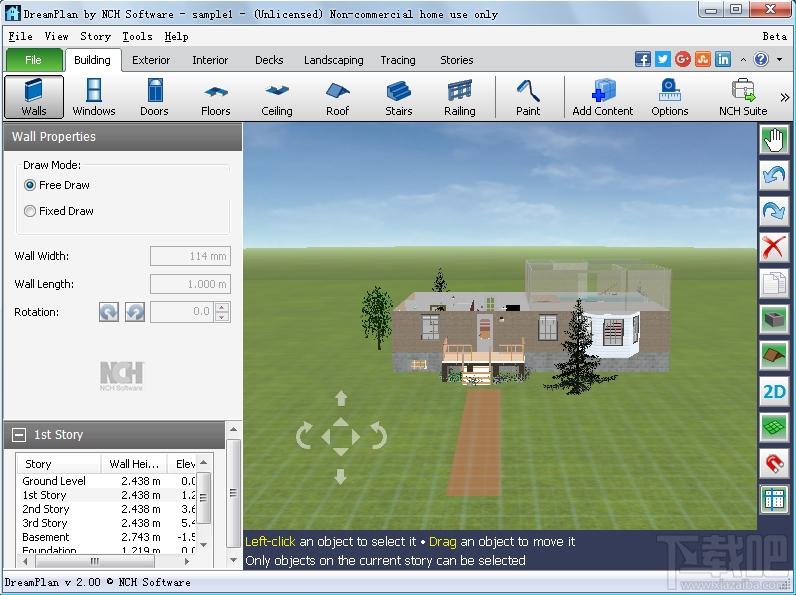Switch to the Landscaping tab
The width and height of the screenshot is (796, 595).
334,60
